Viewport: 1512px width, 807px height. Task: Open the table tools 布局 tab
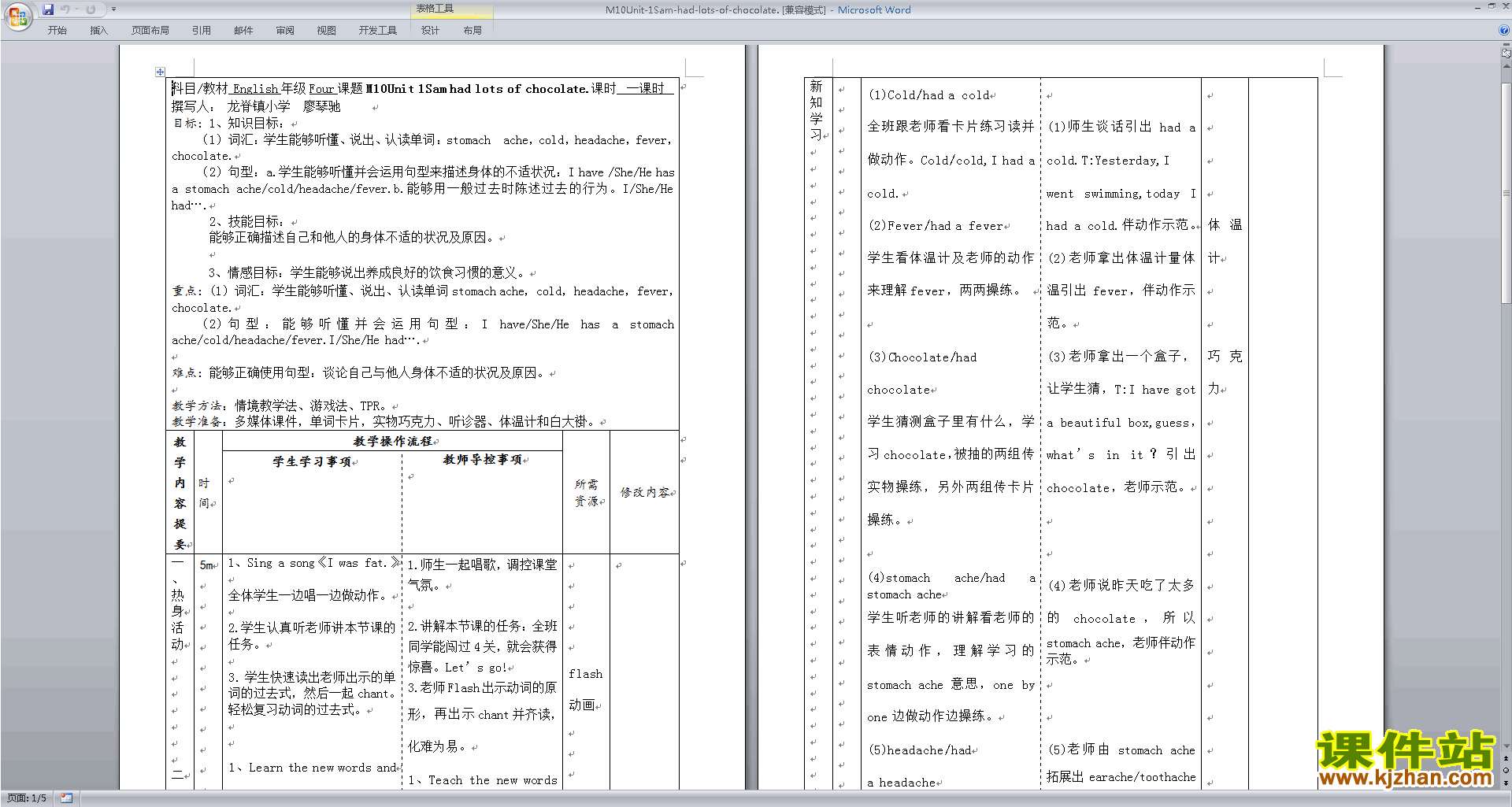pos(472,31)
